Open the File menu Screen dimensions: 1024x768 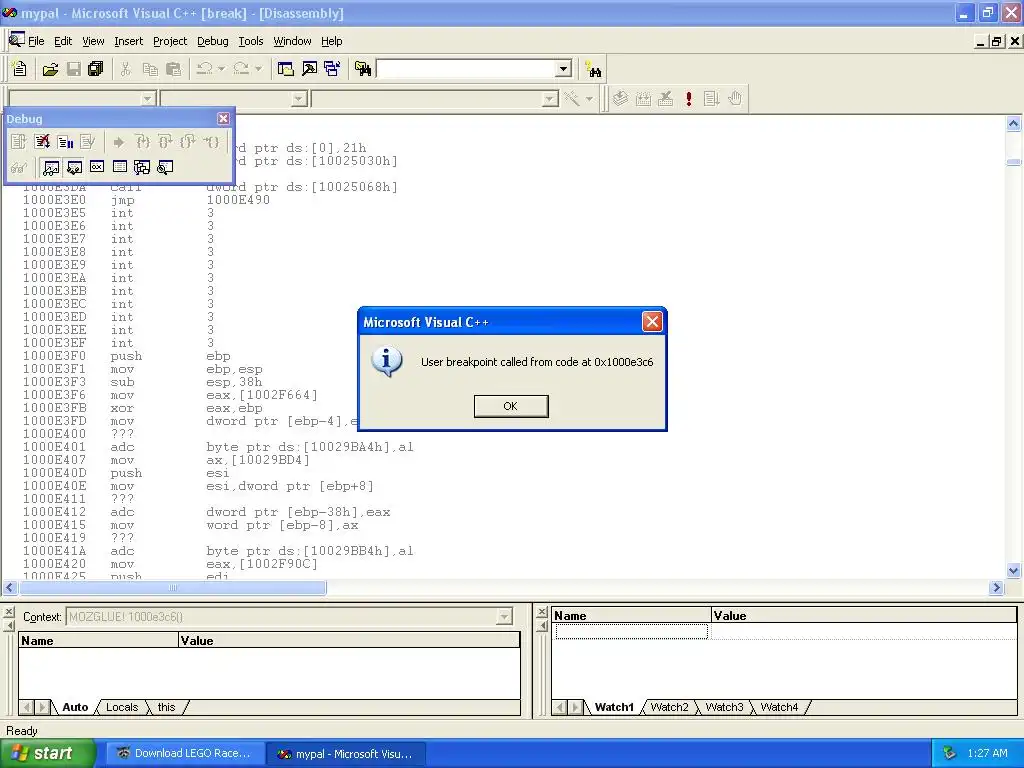tap(36, 41)
